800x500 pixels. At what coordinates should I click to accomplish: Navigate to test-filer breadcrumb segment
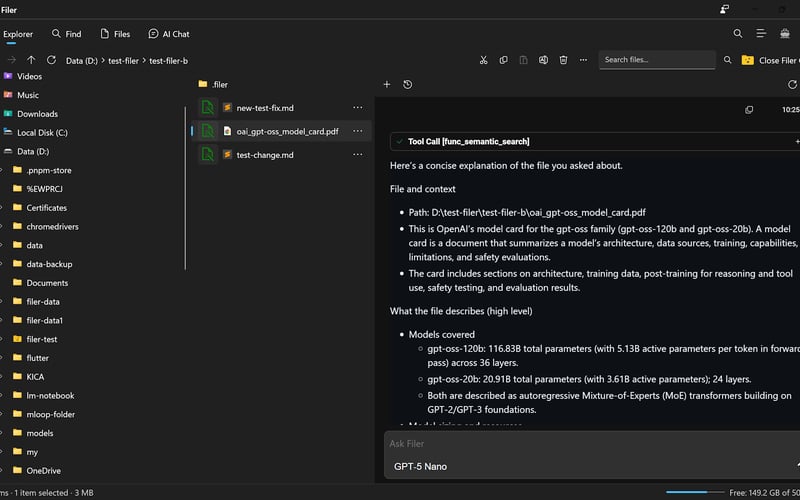[x=123, y=61]
